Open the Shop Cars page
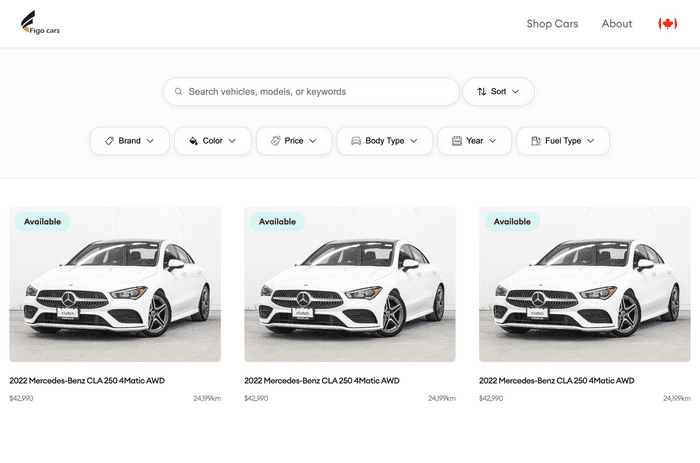 click(552, 24)
